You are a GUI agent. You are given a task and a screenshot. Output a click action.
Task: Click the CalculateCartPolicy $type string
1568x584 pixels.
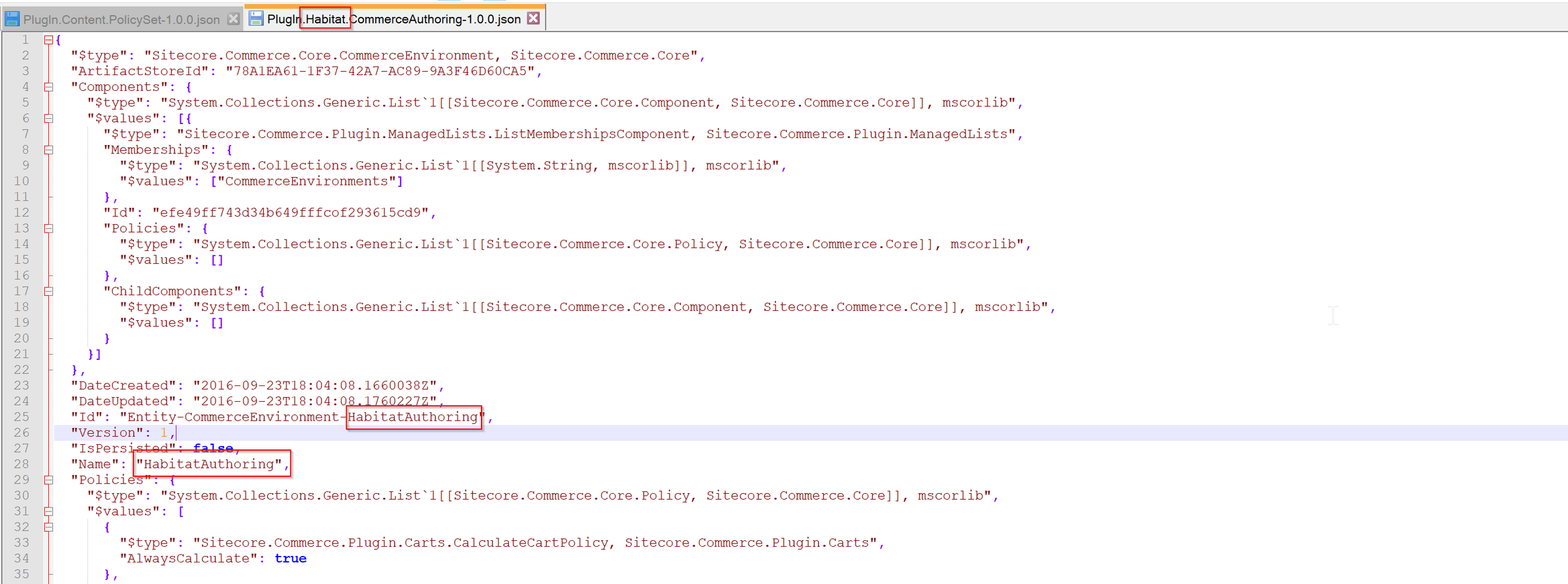535,543
